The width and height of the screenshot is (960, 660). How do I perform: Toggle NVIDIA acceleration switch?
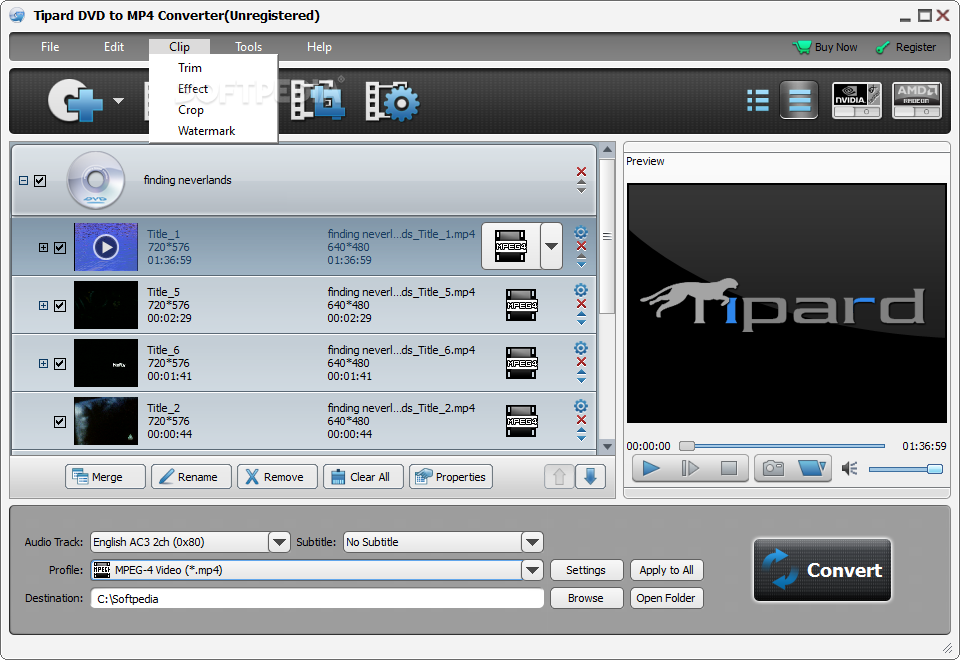[857, 100]
